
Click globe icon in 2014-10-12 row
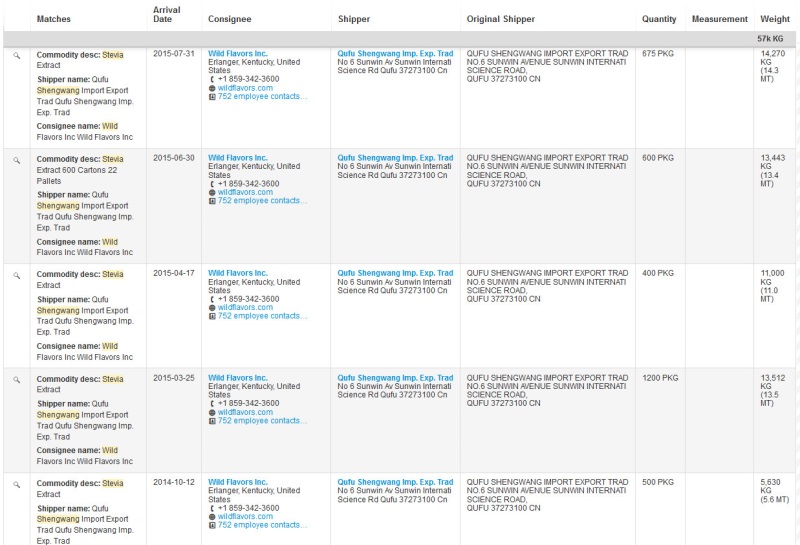(212, 516)
